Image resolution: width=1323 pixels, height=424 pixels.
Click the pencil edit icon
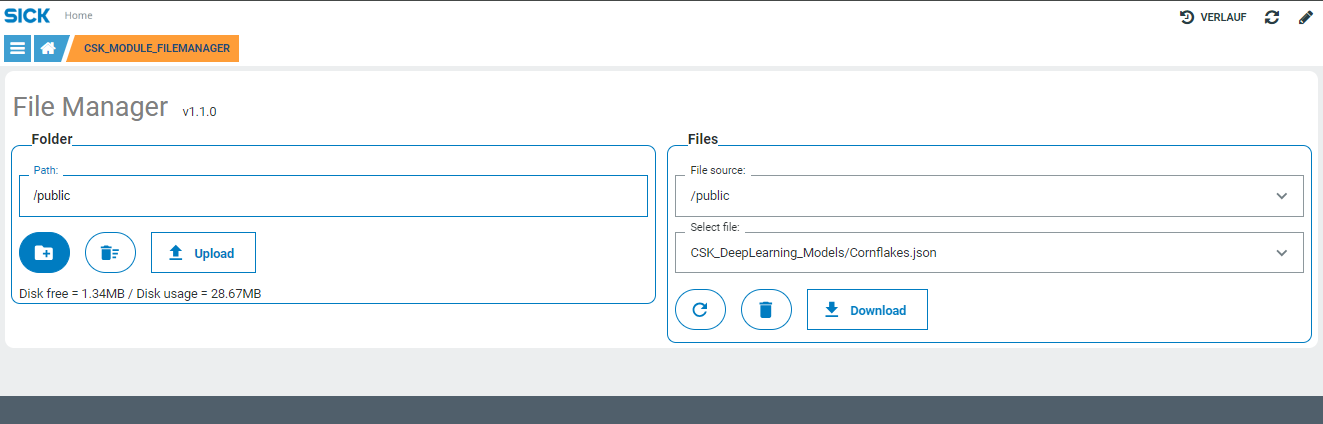tap(1305, 17)
